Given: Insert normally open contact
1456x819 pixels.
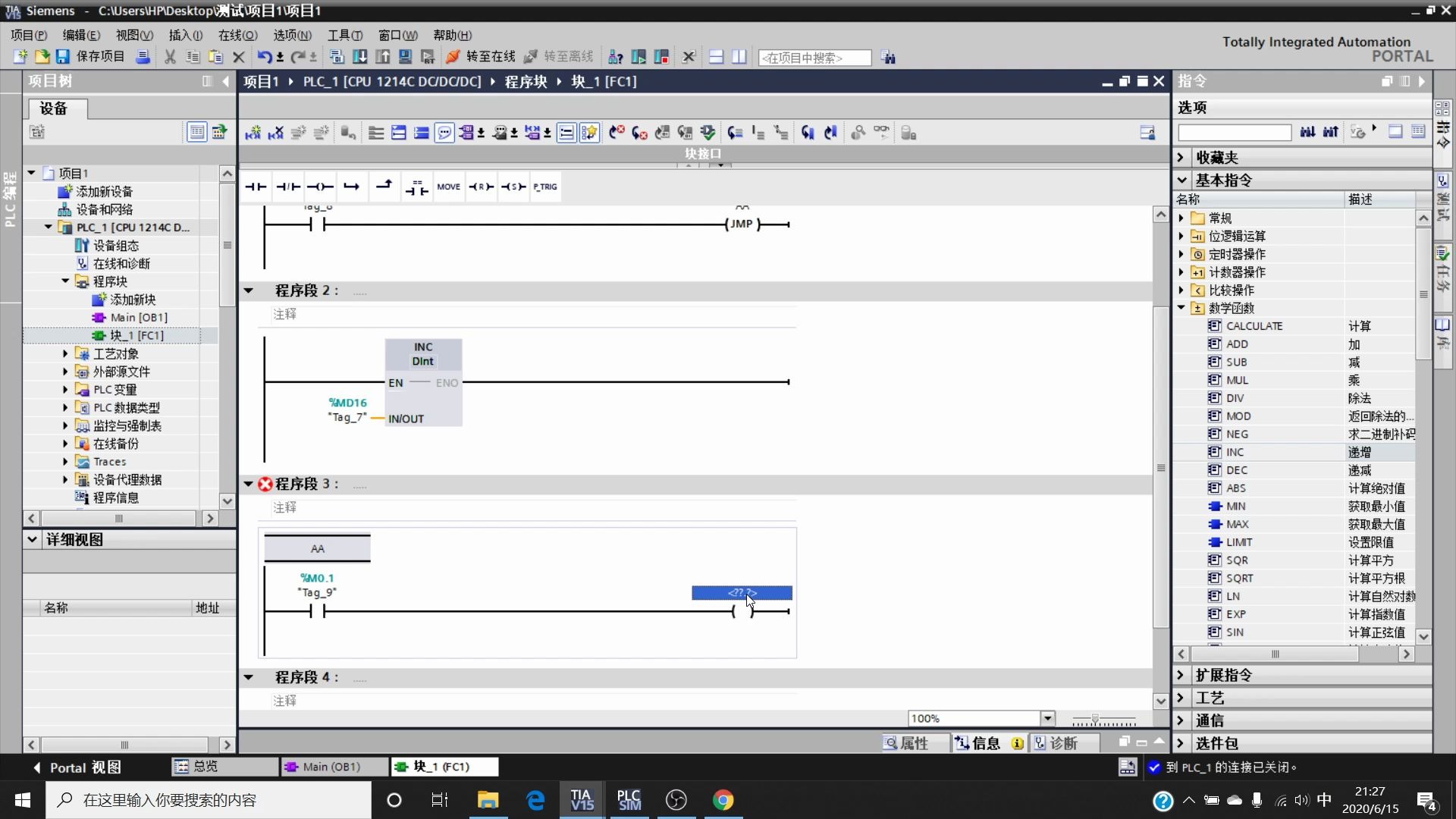Looking at the screenshot, I should pos(256,187).
